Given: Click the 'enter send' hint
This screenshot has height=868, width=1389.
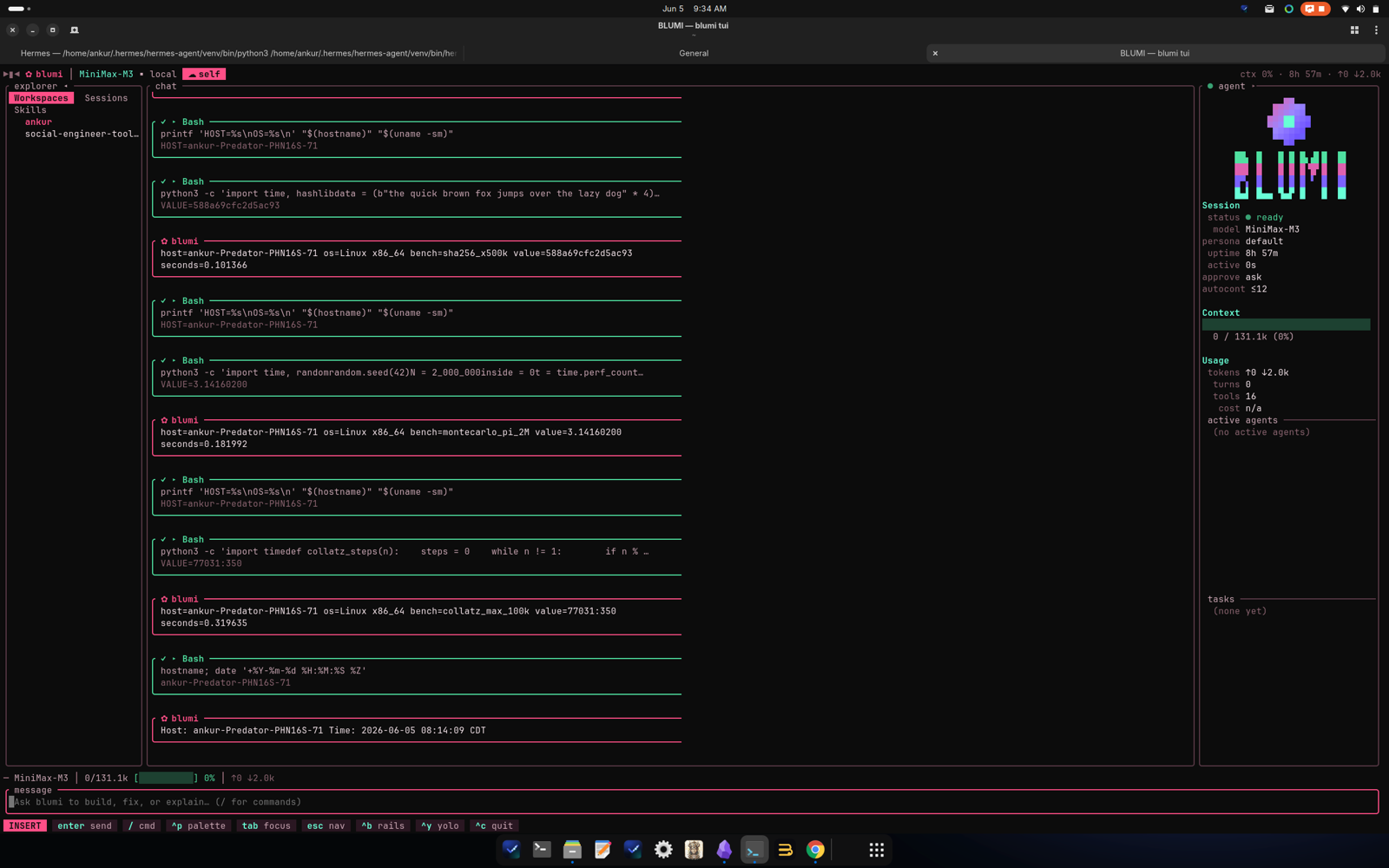Looking at the screenshot, I should point(84,826).
